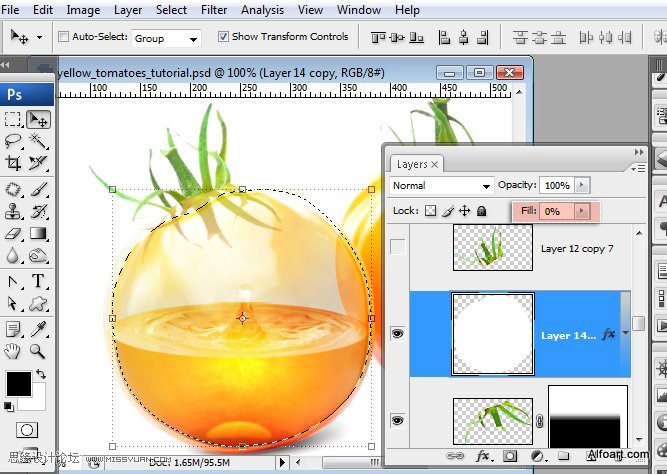Toggle lock position

click(465, 211)
